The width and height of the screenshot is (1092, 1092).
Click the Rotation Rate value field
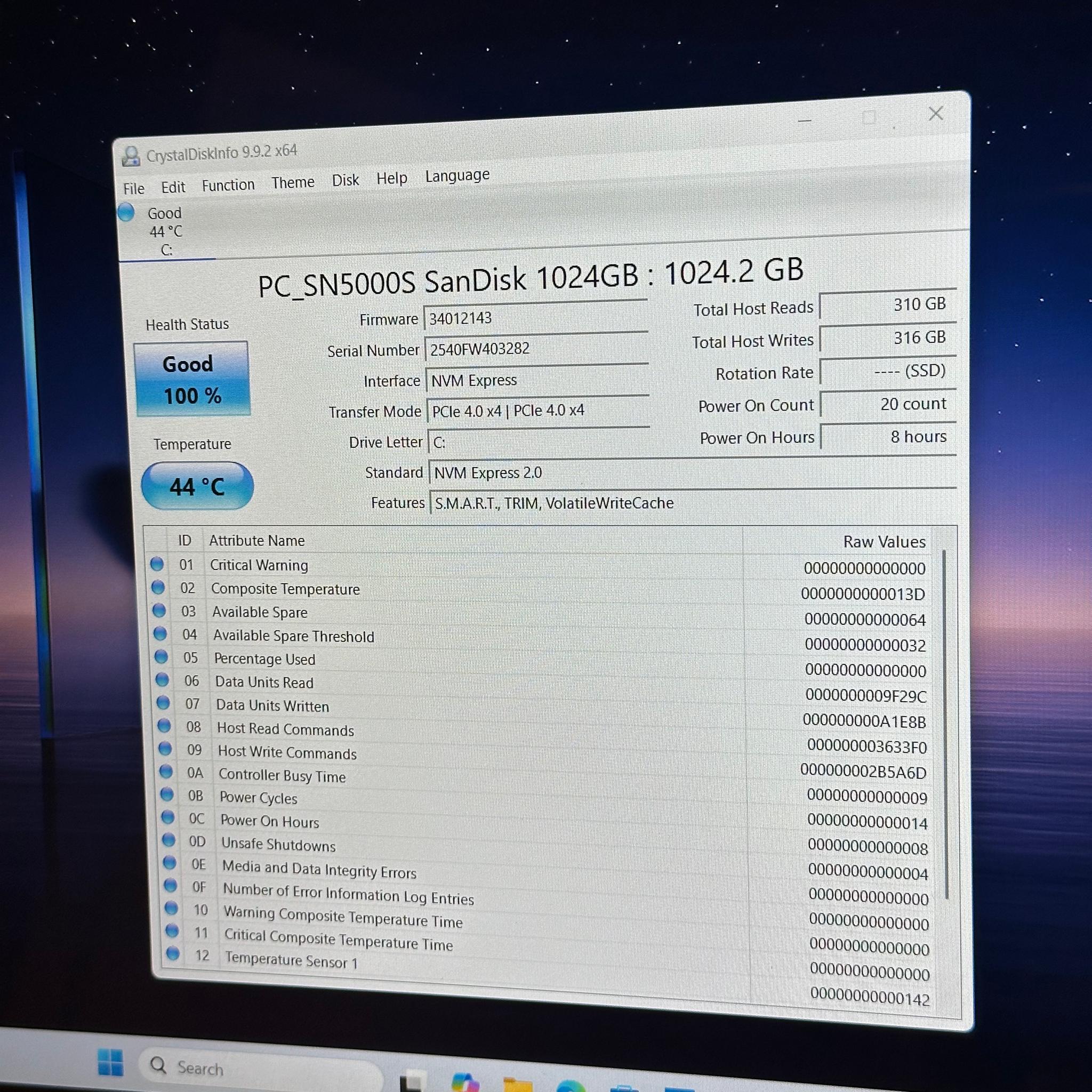(888, 371)
